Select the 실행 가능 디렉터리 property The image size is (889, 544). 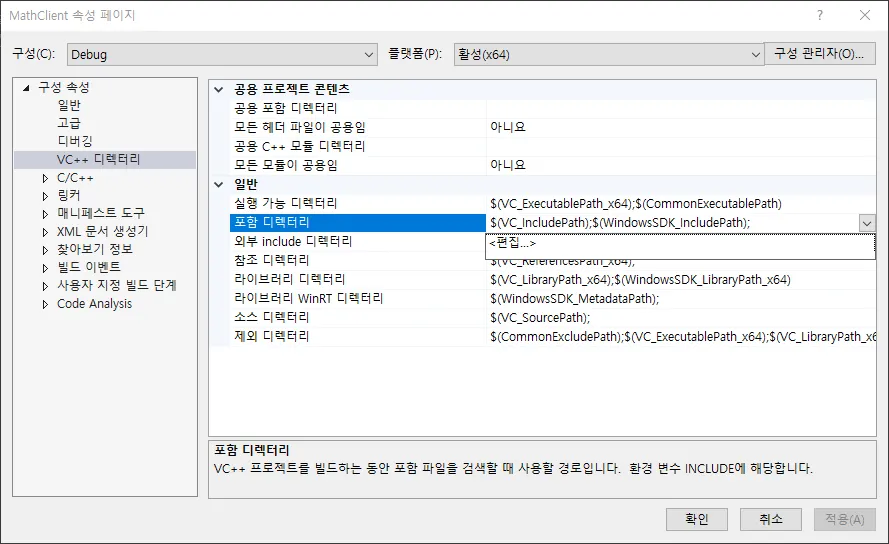coord(358,203)
